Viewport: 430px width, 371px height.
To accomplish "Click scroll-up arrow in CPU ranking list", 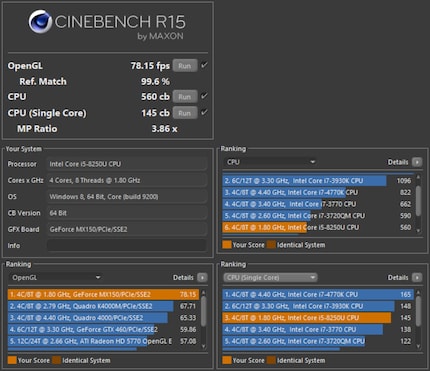I will [418, 177].
